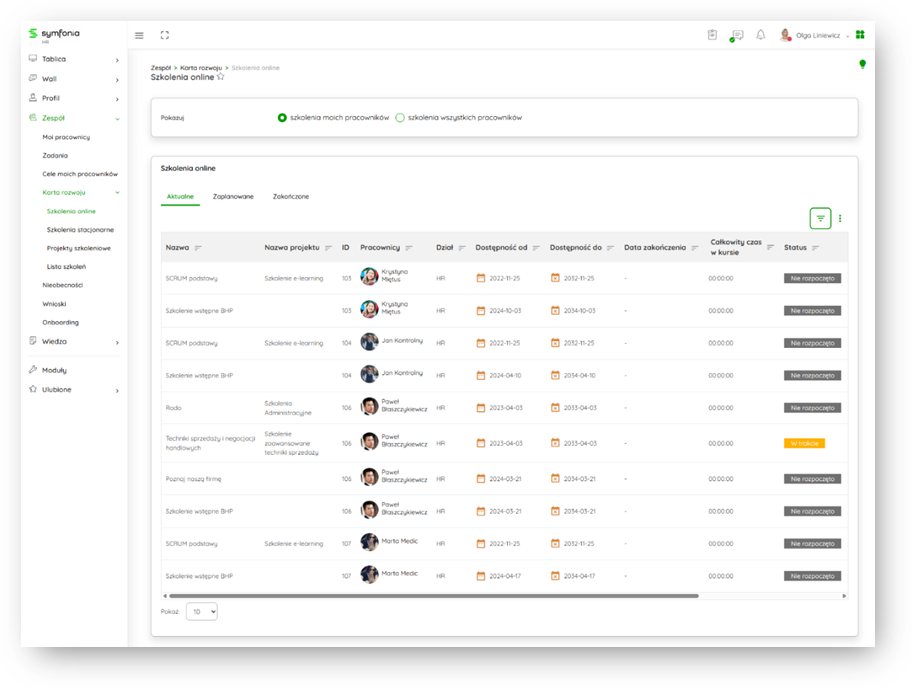Click the 'W trakcie' status badge
The height and width of the screenshot is (688, 913).
(x=804, y=443)
